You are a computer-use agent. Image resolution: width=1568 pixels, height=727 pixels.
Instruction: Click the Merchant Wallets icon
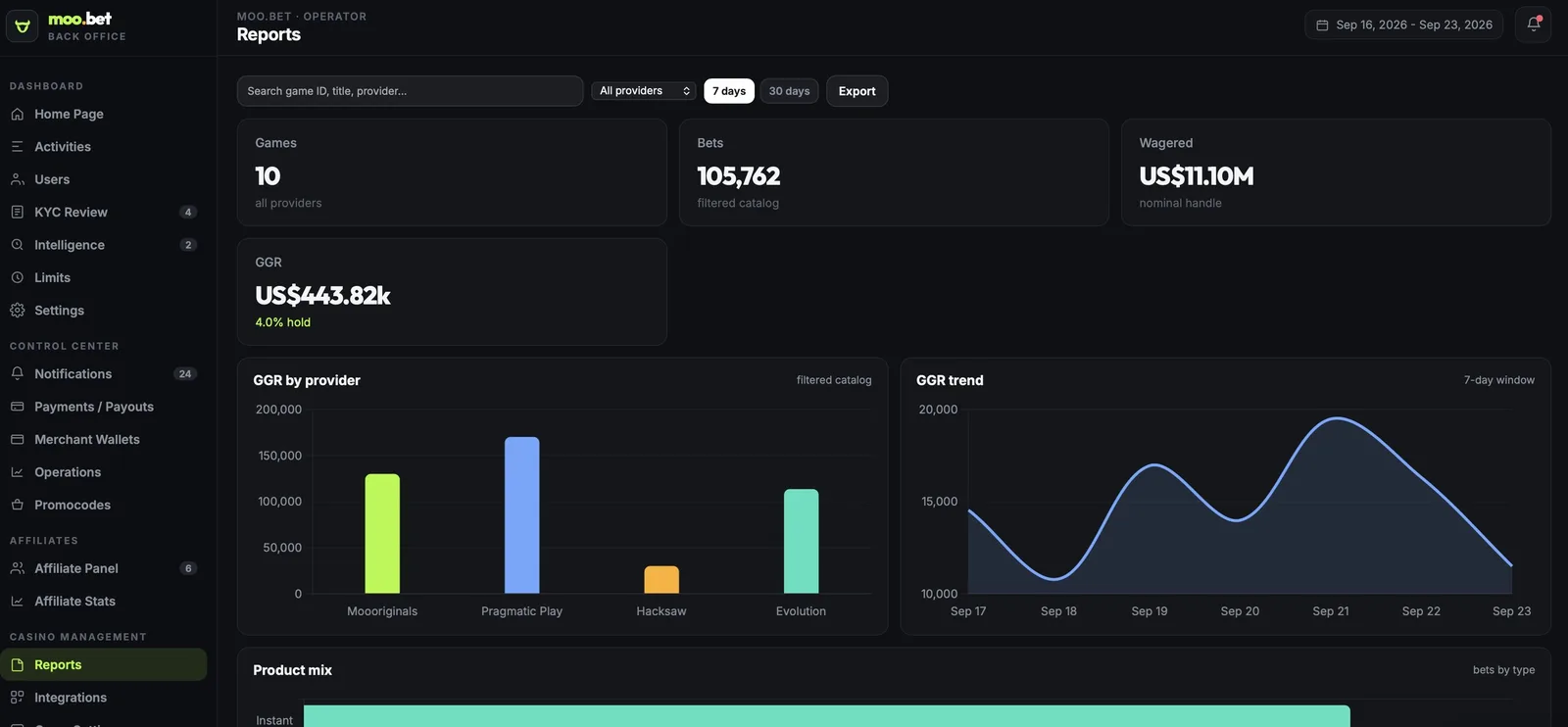click(x=17, y=439)
